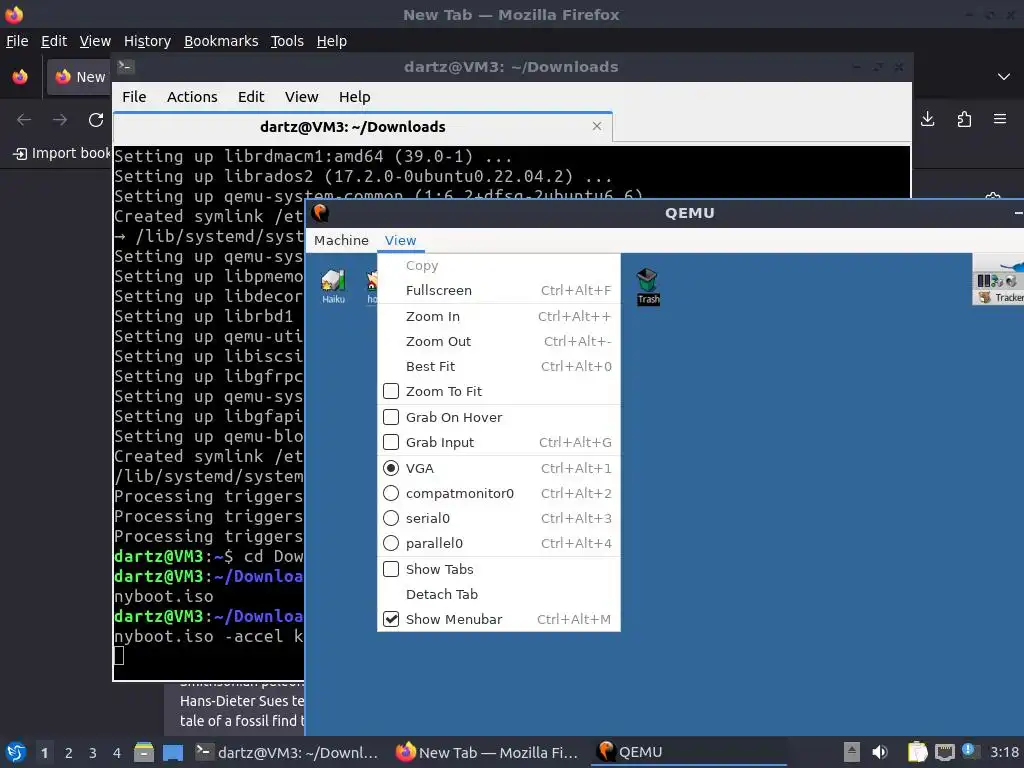Expand the Firefox list all tabs chevron

point(1004,77)
